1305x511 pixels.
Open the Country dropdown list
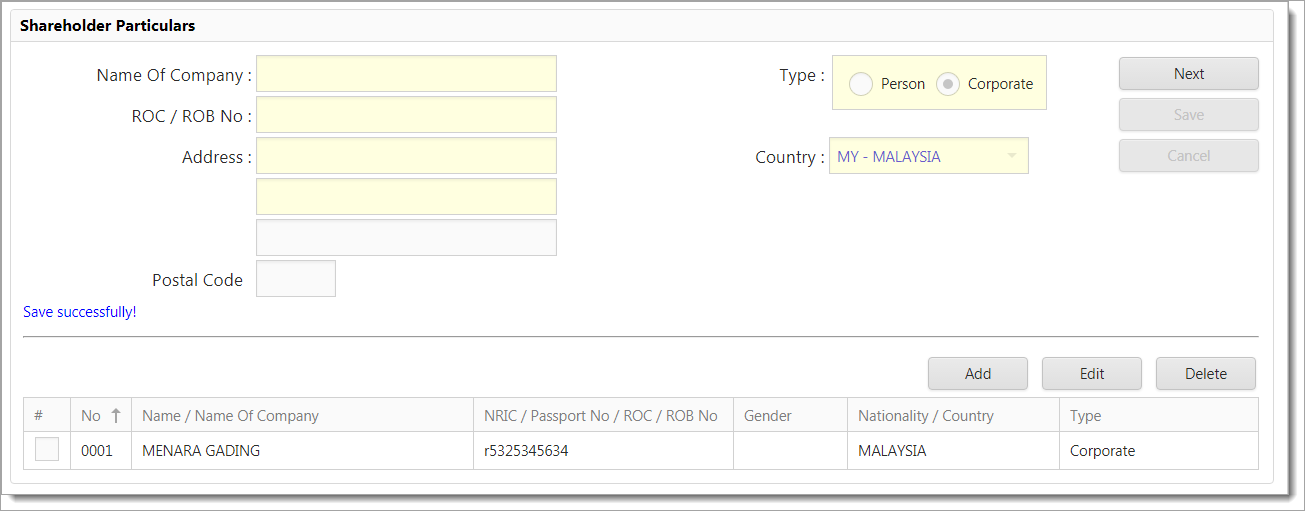[1011, 156]
